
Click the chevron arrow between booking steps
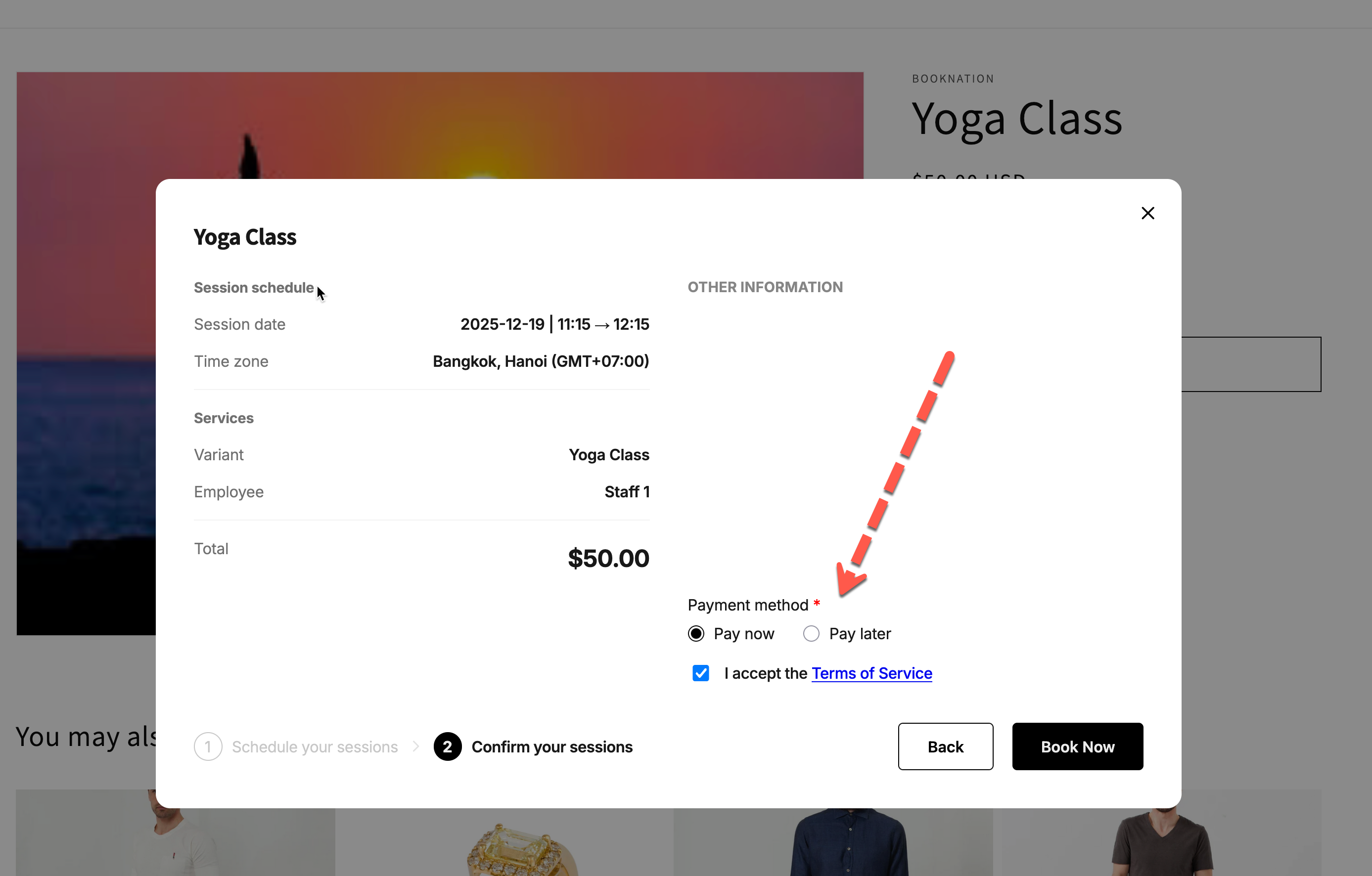pos(416,746)
